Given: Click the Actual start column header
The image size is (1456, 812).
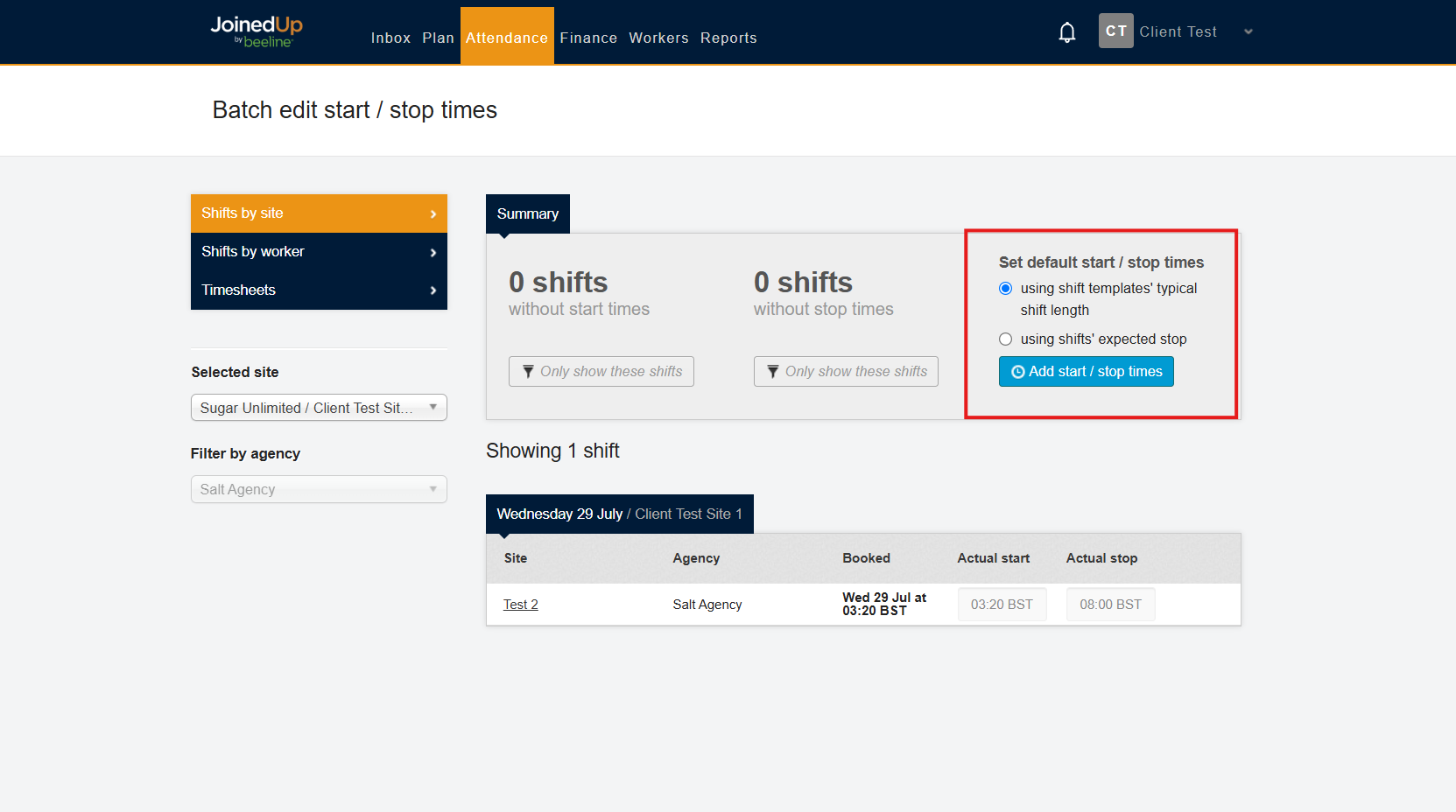Looking at the screenshot, I should coord(994,558).
